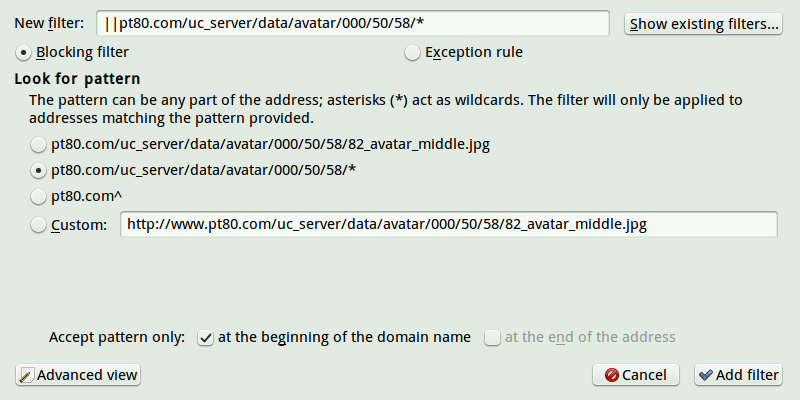Click the checkmark icon on Add filter
This screenshot has height=400, width=800.
tap(706, 375)
